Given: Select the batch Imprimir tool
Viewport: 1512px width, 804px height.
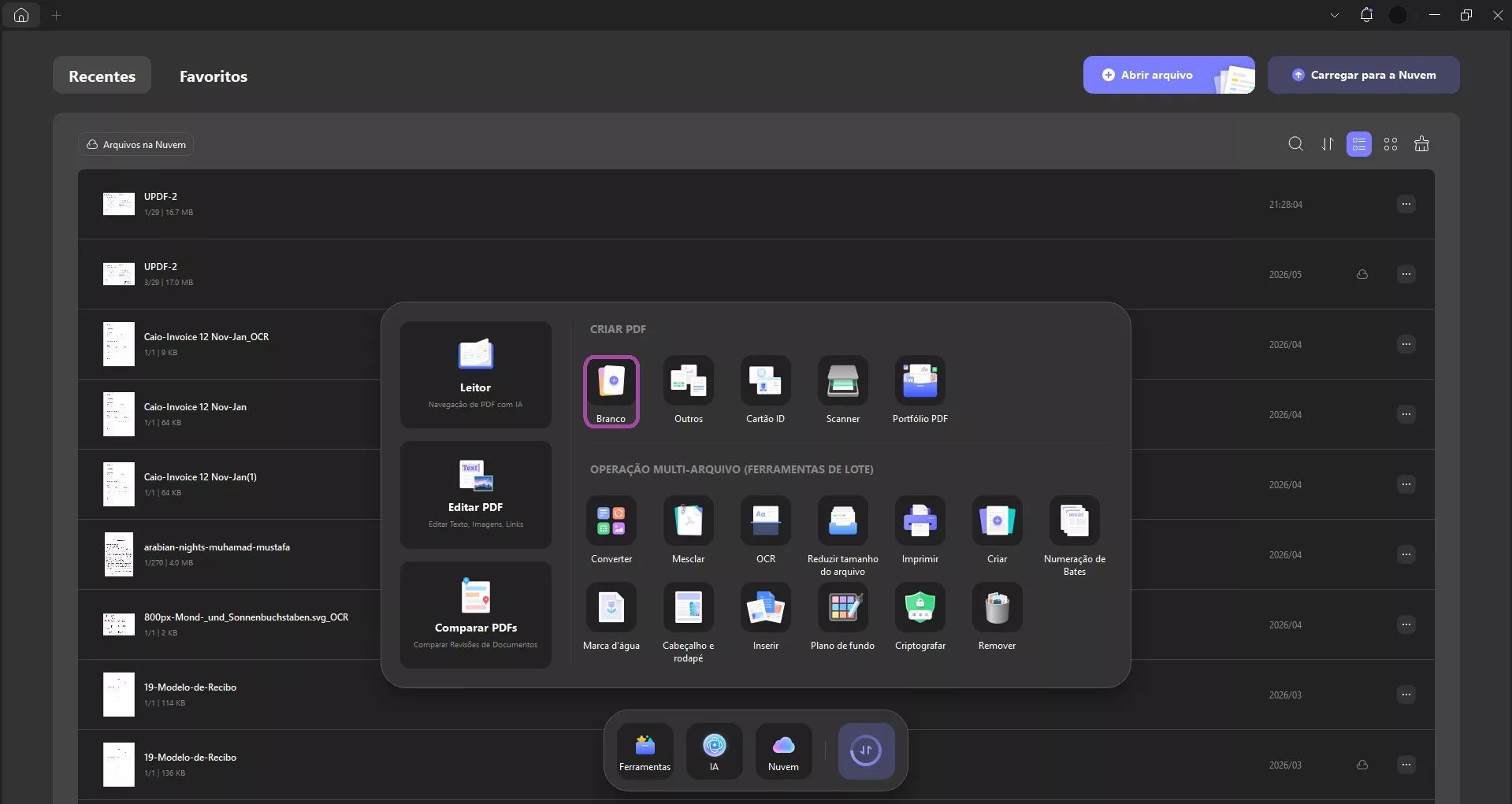Looking at the screenshot, I should 920,531.
